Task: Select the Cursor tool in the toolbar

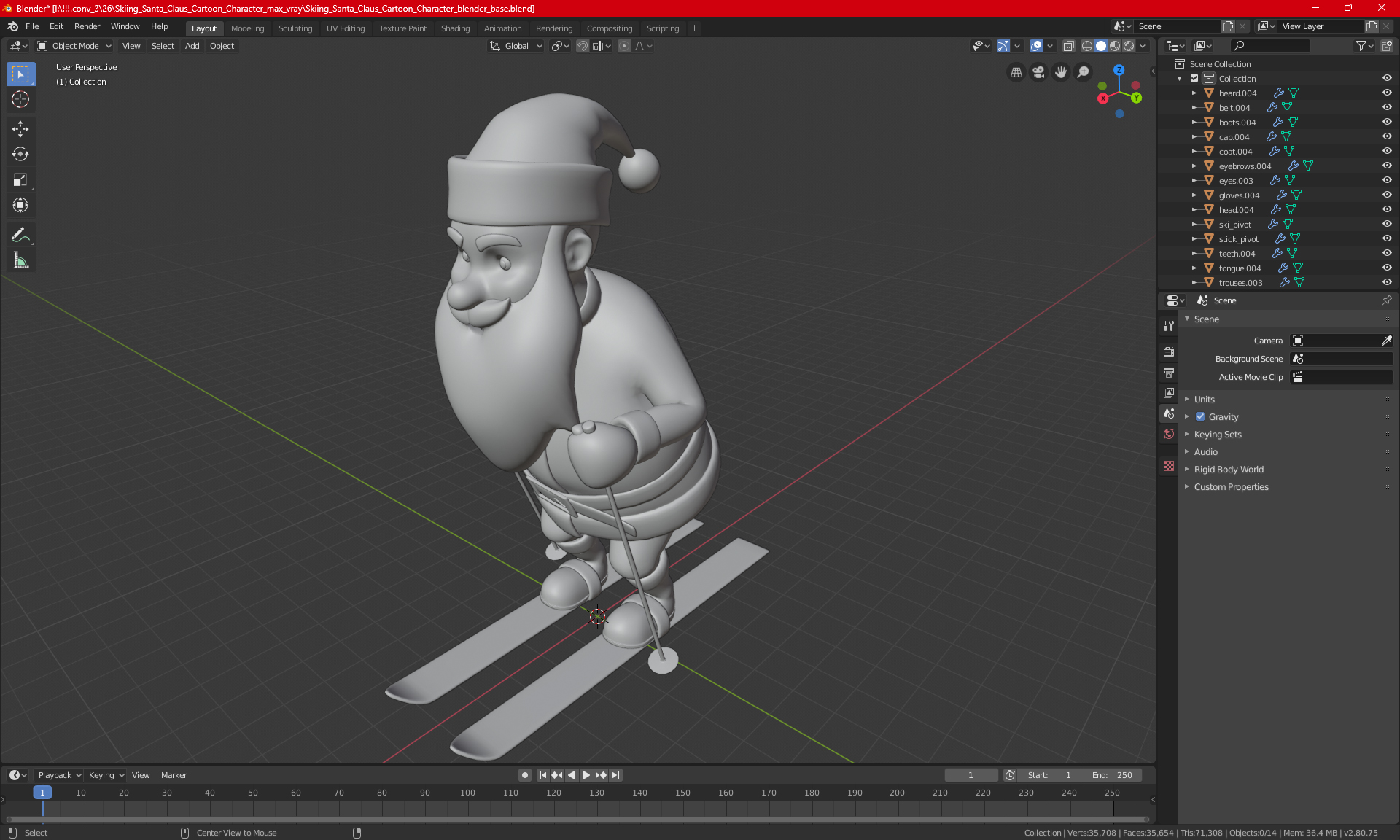Action: coord(20,100)
